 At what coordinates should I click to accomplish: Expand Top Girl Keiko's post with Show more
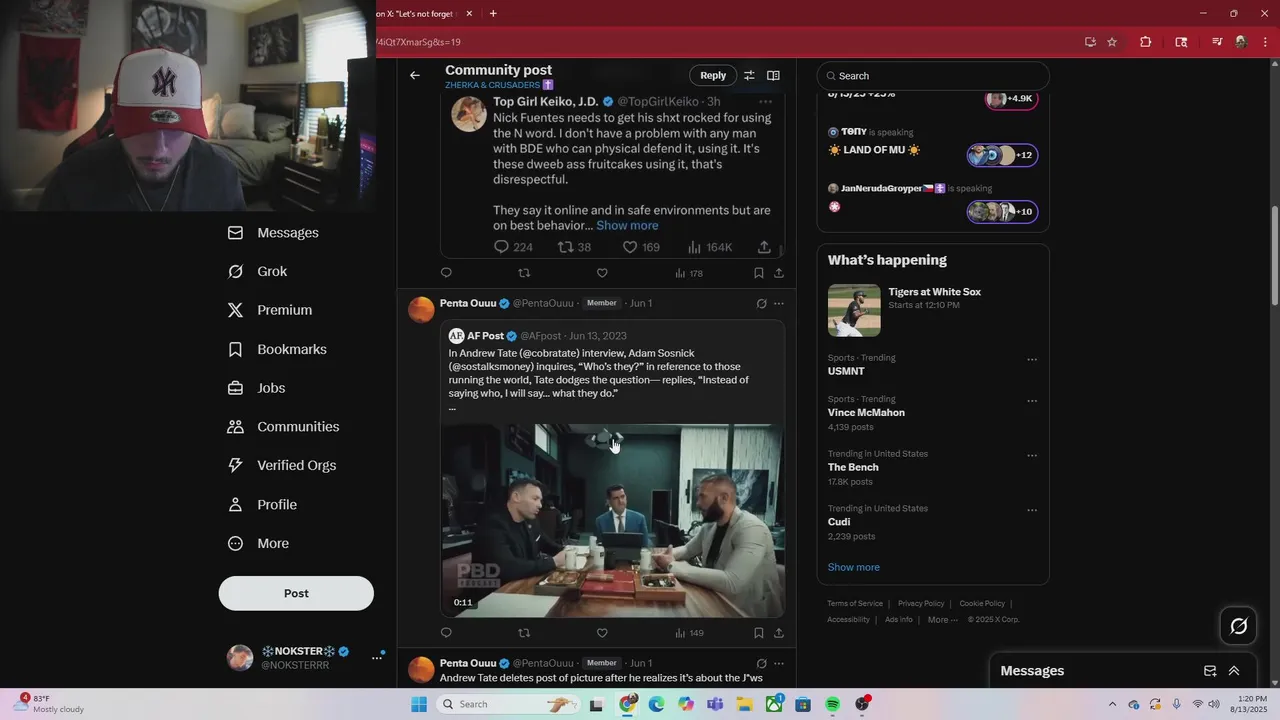coord(627,225)
